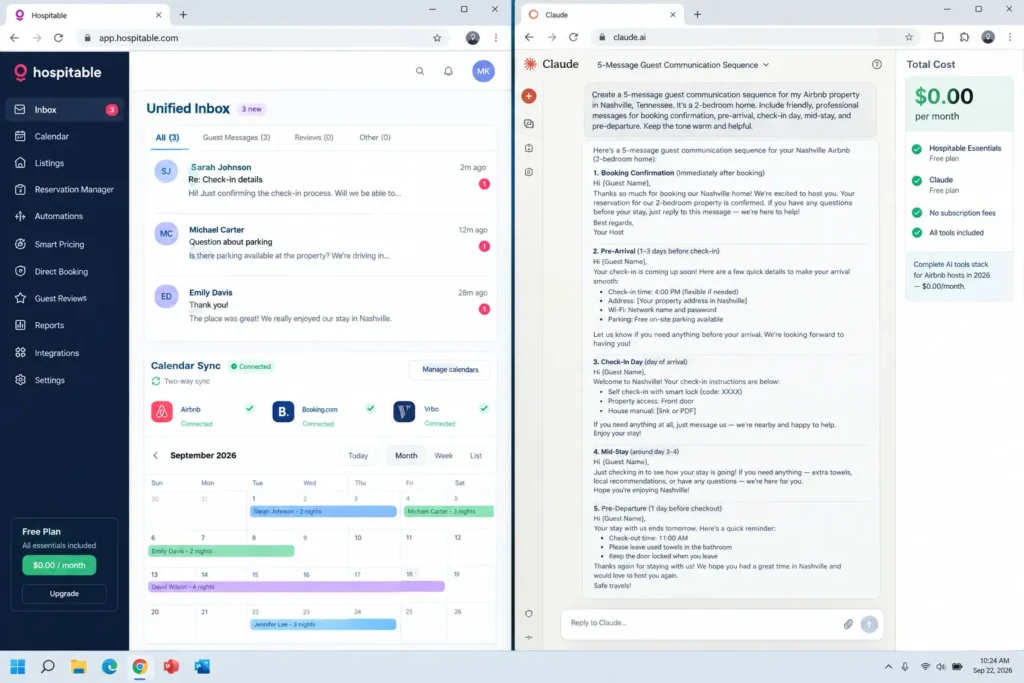Click the Claude logo icon
This screenshot has height=683, width=1024.
(x=530, y=64)
